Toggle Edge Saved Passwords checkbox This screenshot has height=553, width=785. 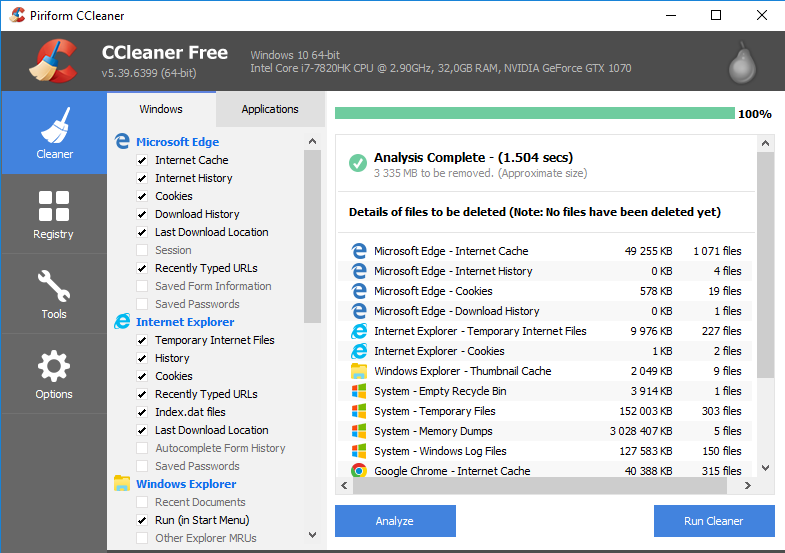[x=142, y=304]
